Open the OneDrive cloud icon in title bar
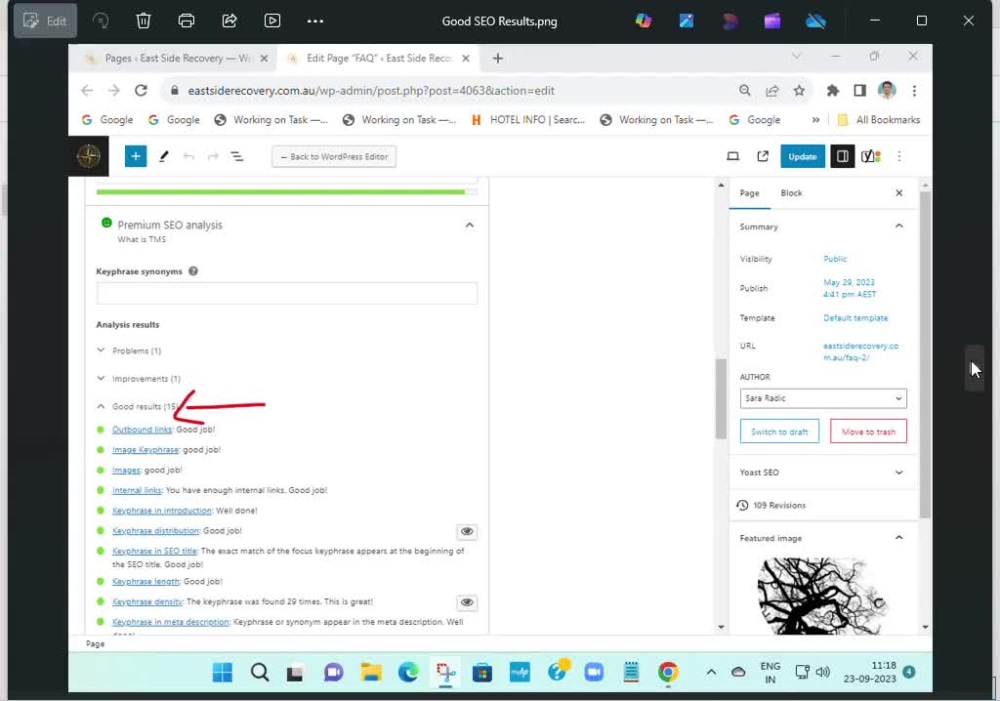This screenshot has height=701, width=1000. click(x=815, y=21)
